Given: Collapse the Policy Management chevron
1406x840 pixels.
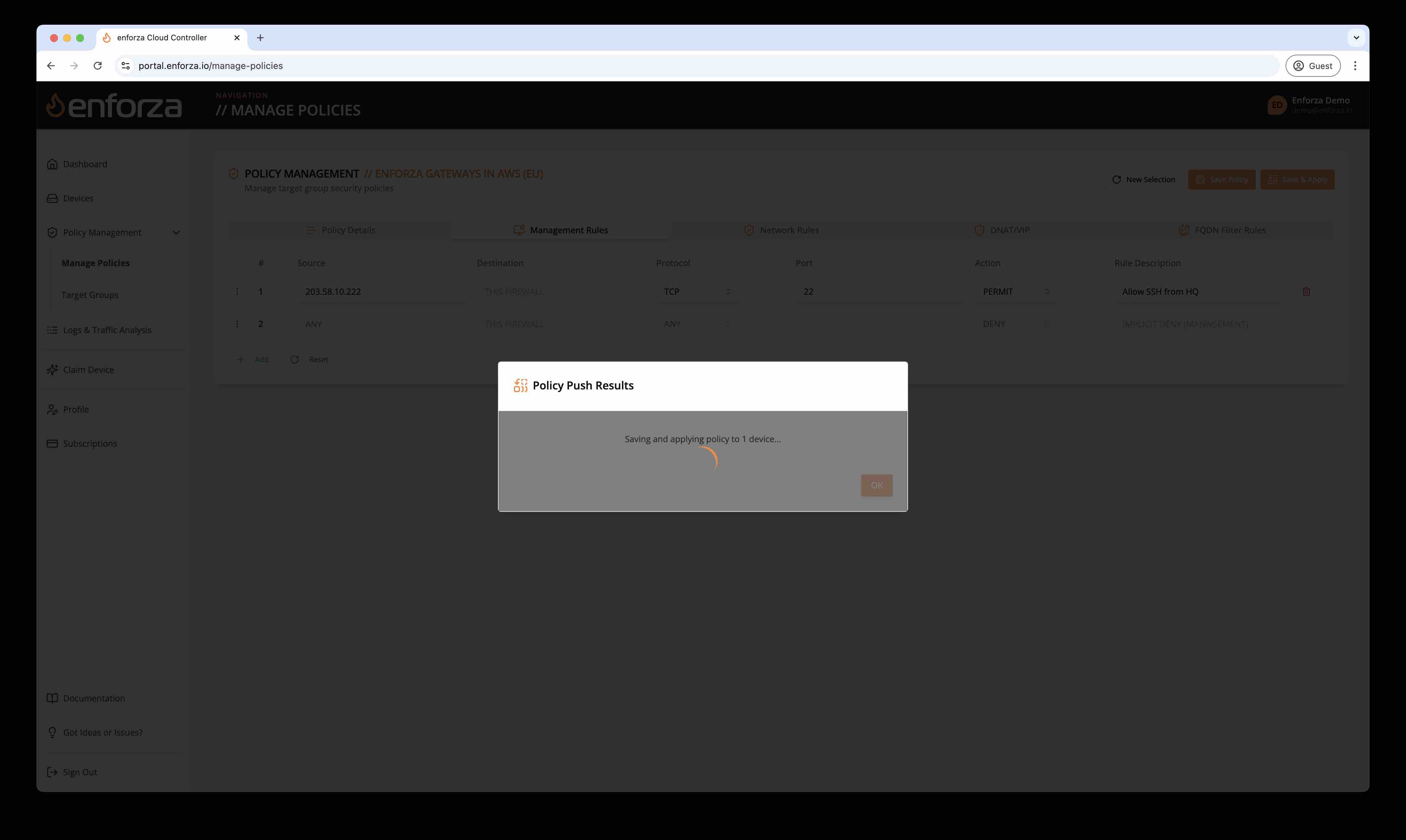Looking at the screenshot, I should (x=176, y=233).
